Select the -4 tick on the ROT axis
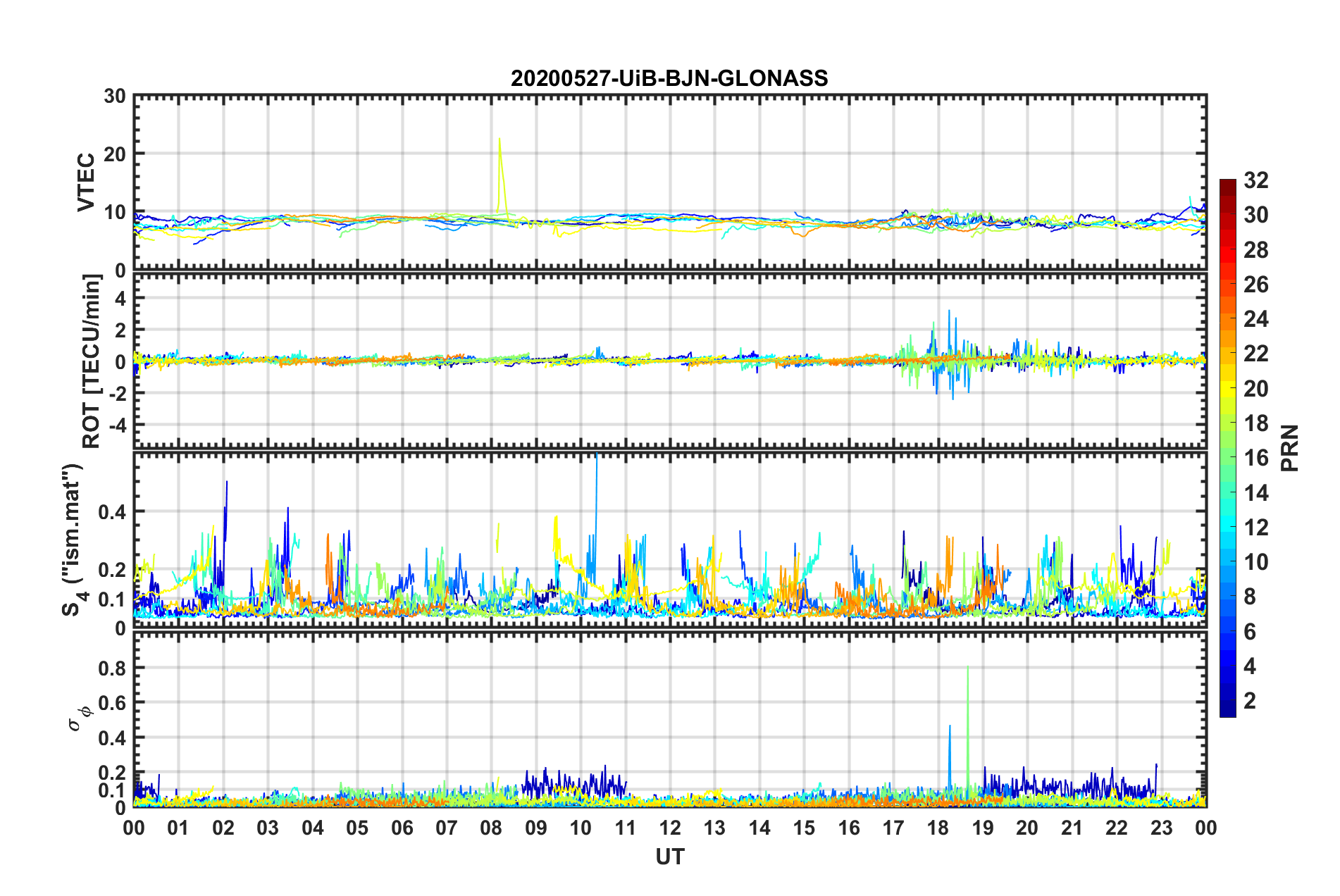1340x896 pixels. tap(116, 425)
